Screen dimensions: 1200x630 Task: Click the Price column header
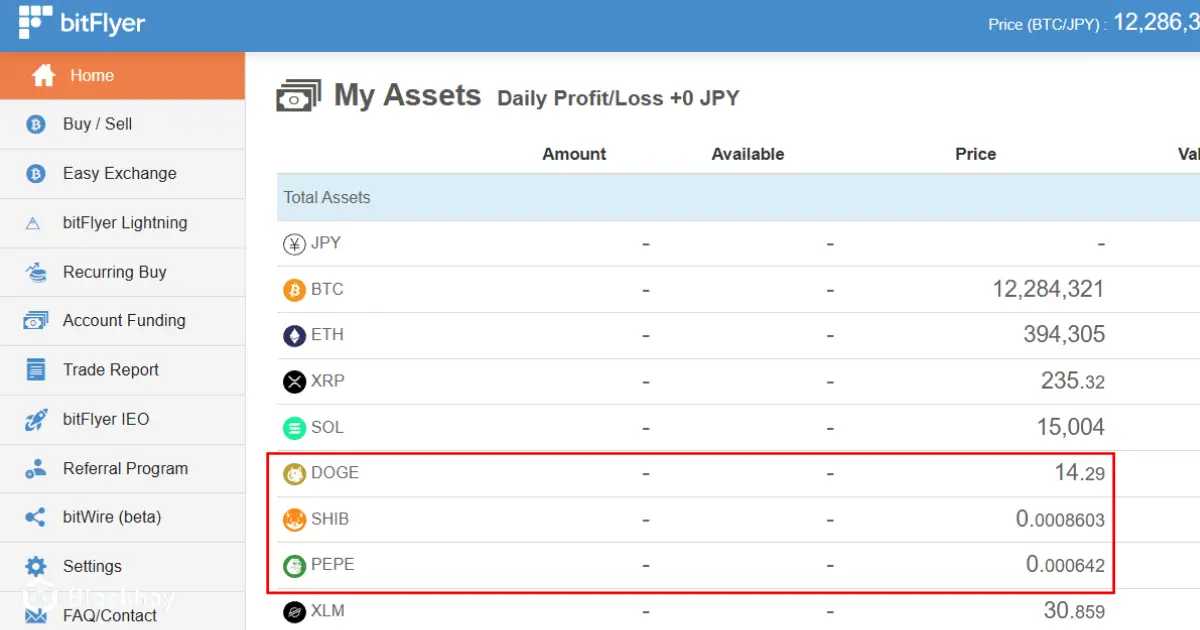click(x=975, y=154)
